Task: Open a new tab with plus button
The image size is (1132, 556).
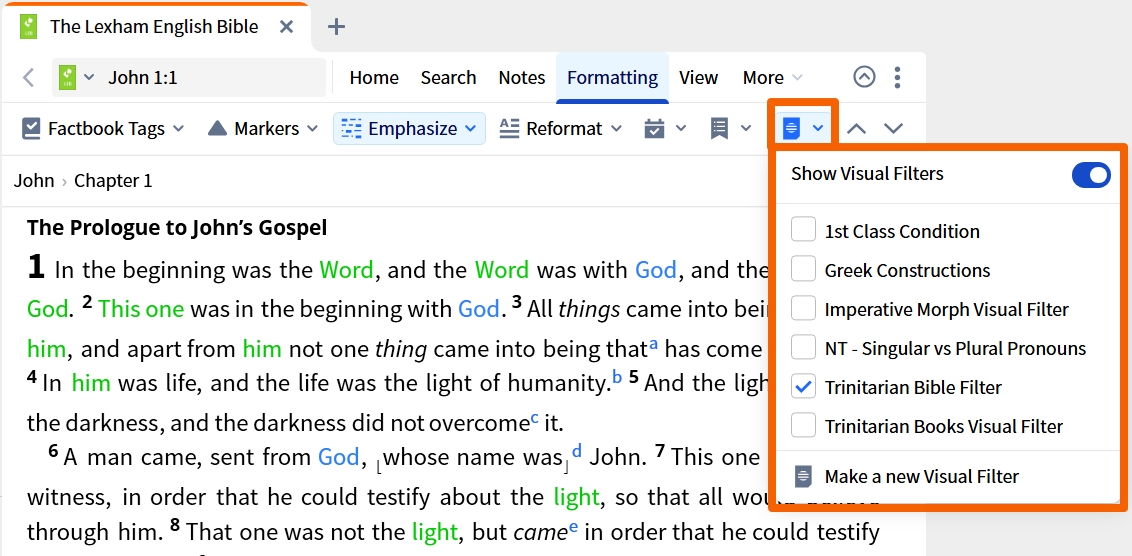Action: 336,27
